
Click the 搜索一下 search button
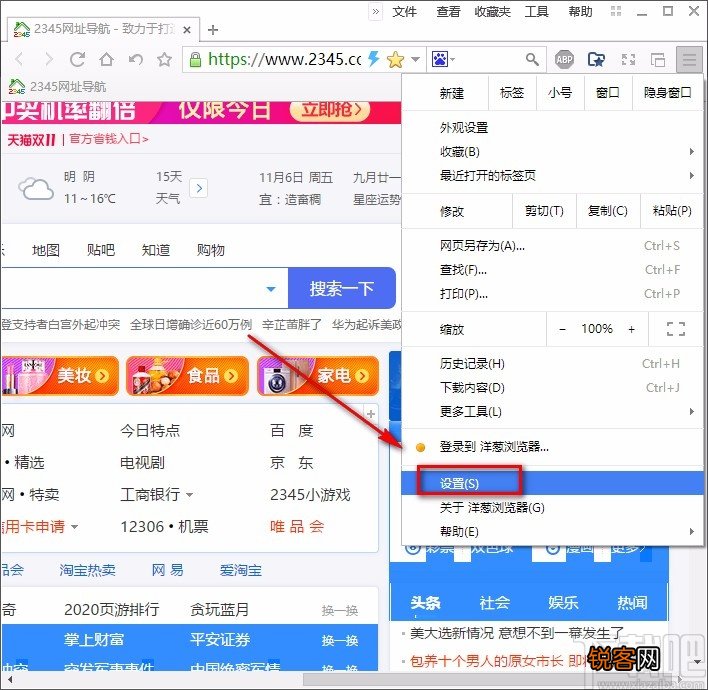pos(342,289)
